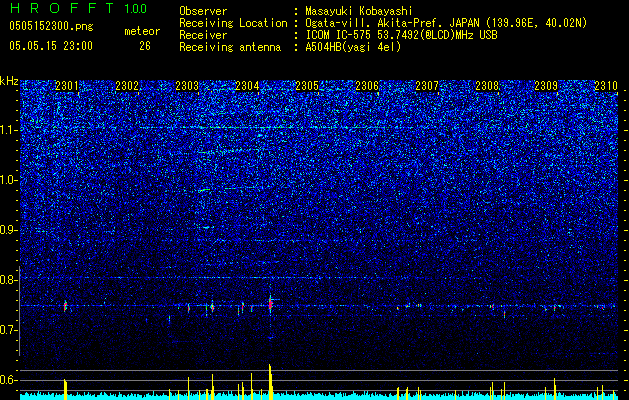629x400 pixels.
Task: Select the filename 0505152300.png
Action: pyautogui.click(x=51, y=27)
